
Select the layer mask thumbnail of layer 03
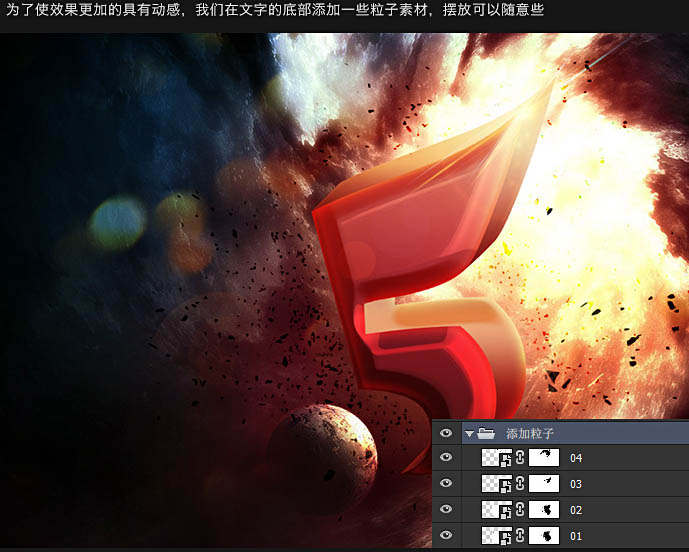544,483
